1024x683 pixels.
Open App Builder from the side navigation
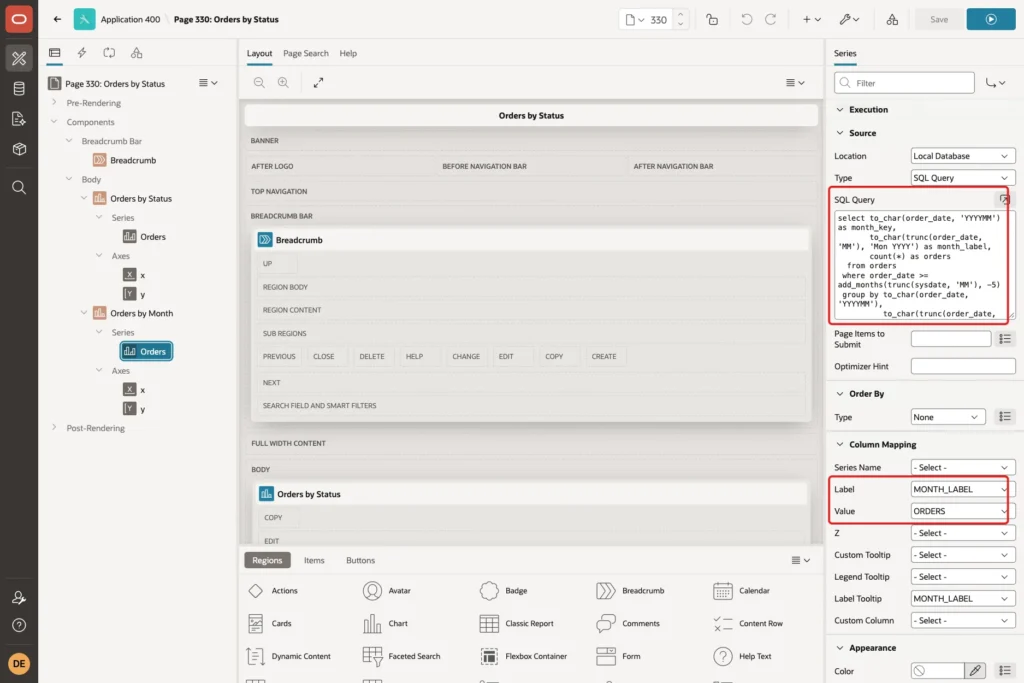coord(19,58)
